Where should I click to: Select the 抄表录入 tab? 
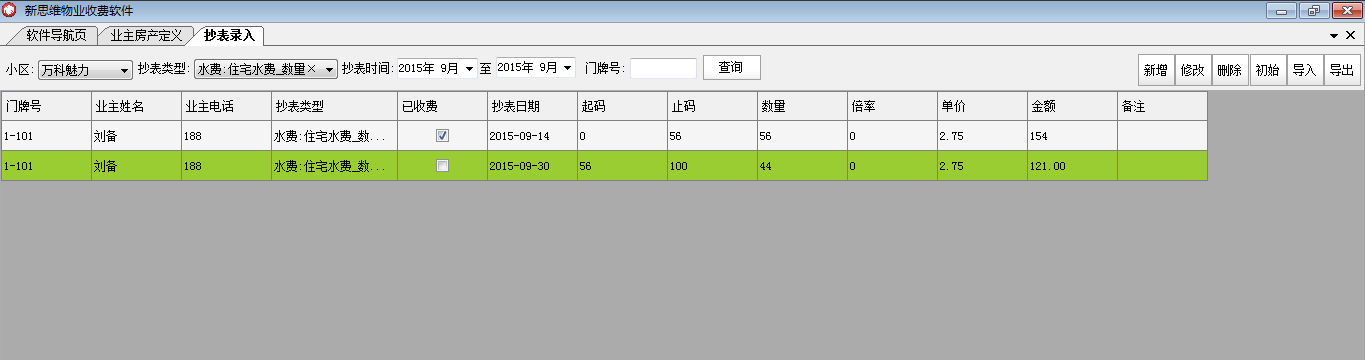229,35
